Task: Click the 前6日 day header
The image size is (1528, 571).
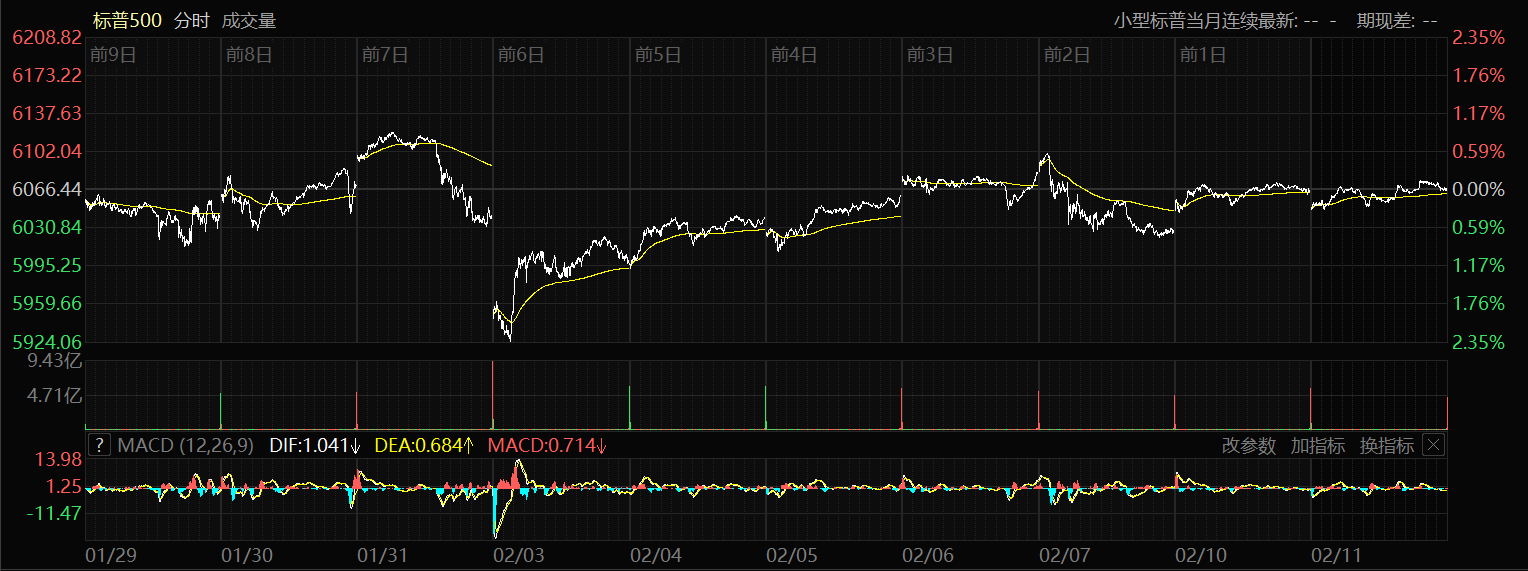Action: pos(521,55)
